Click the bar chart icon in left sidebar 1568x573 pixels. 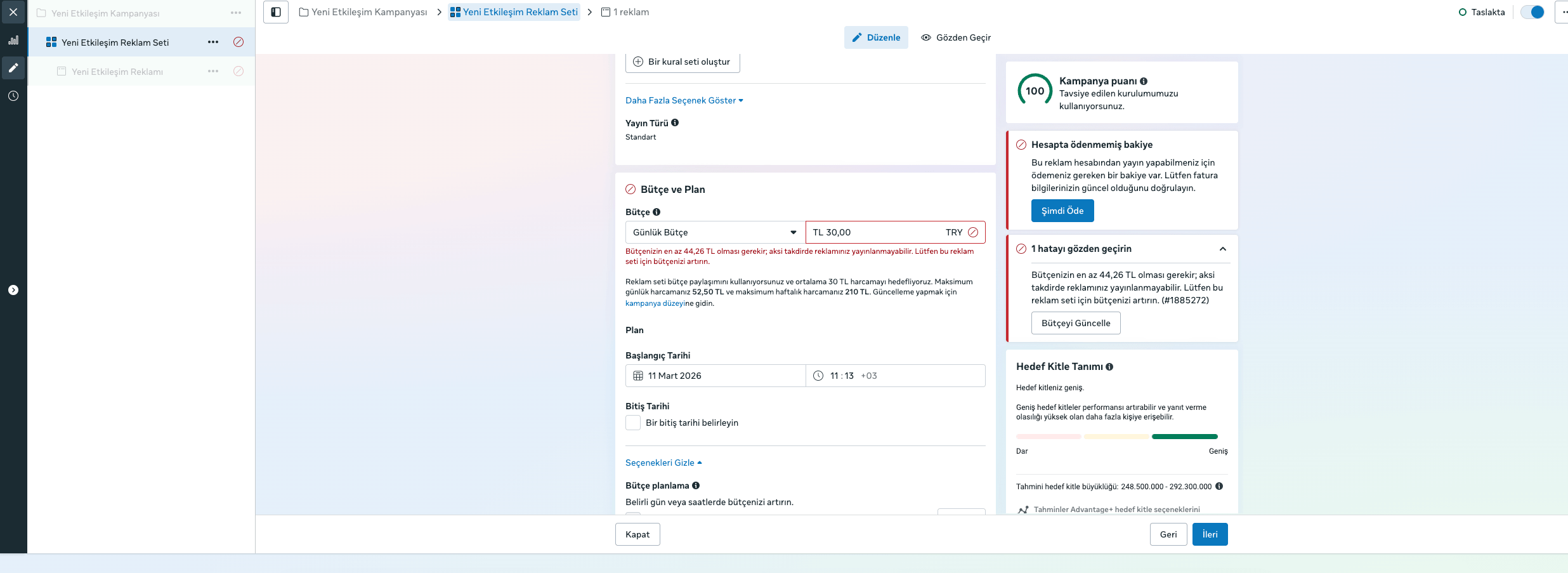pyautogui.click(x=13, y=40)
